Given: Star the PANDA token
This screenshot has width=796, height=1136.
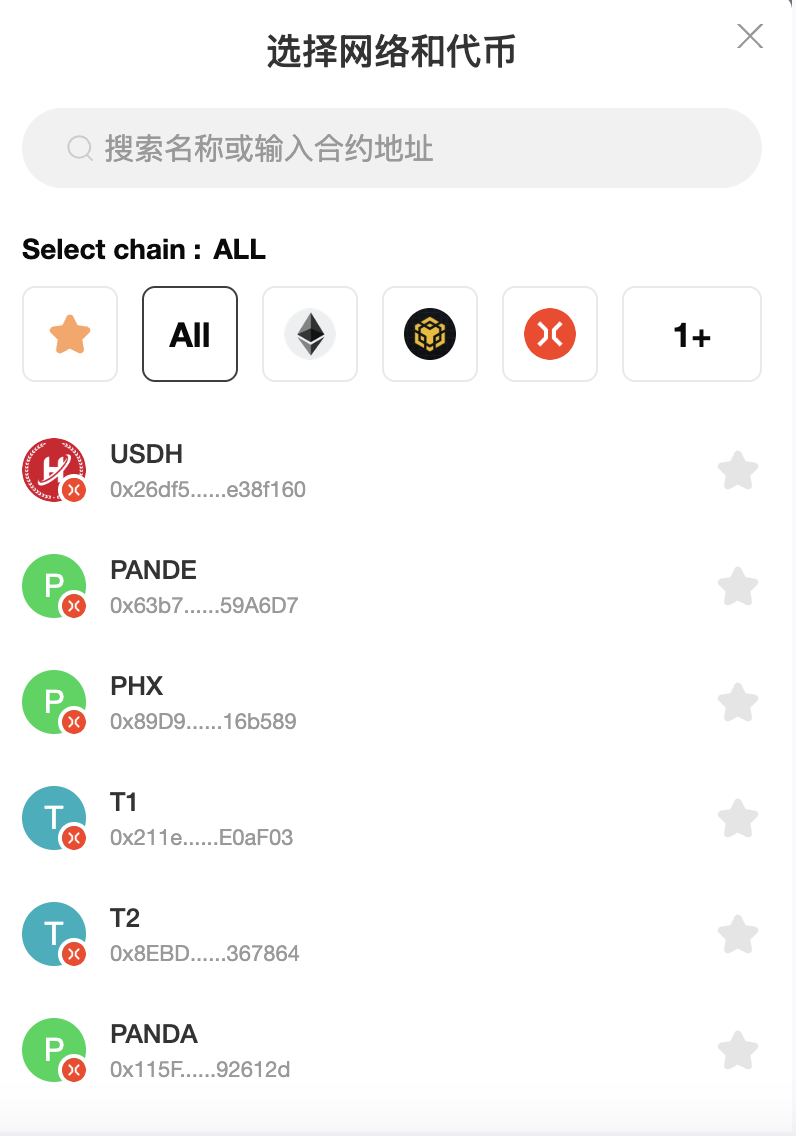Looking at the screenshot, I should 738,1050.
